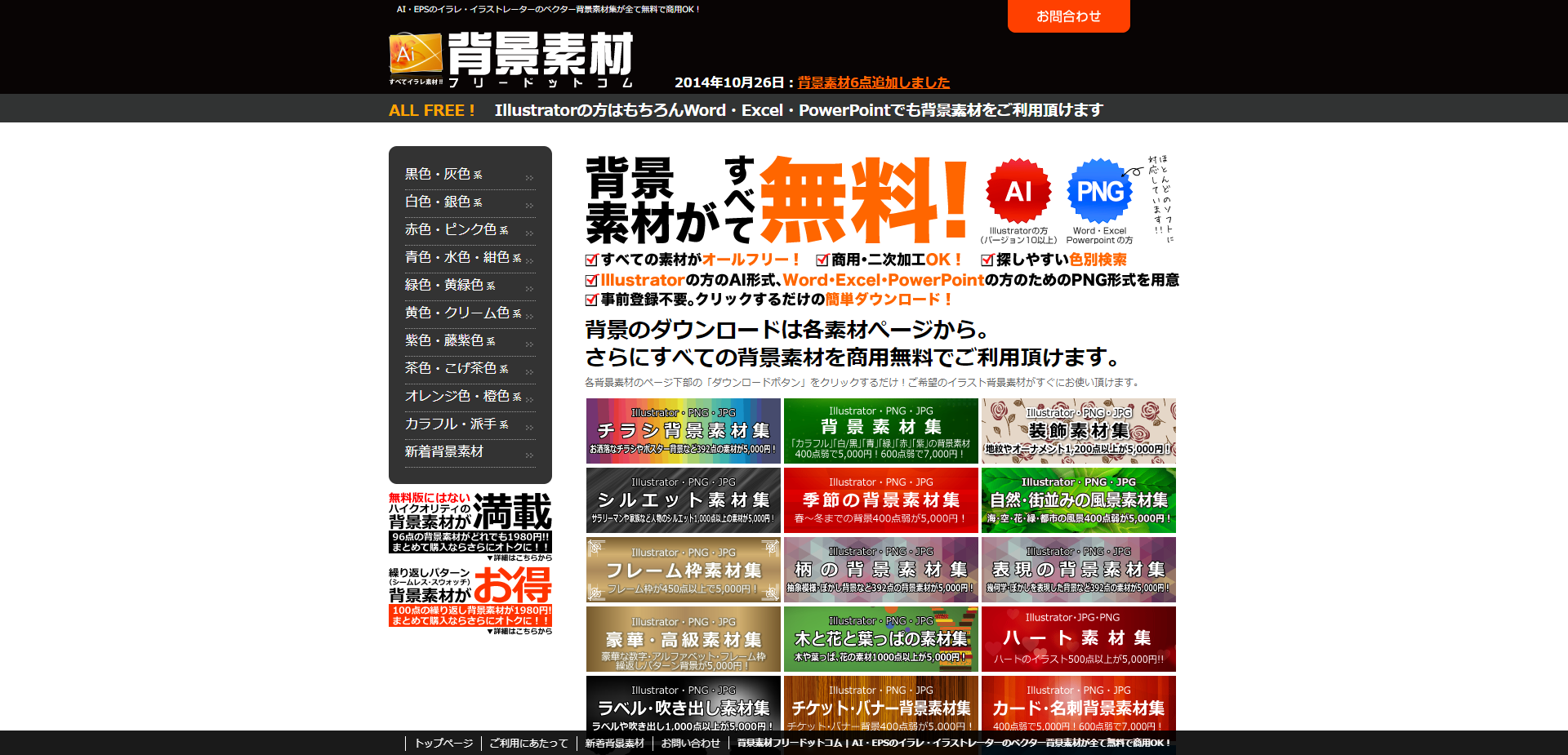Open the チラシ背景素材集 collection

point(683,430)
